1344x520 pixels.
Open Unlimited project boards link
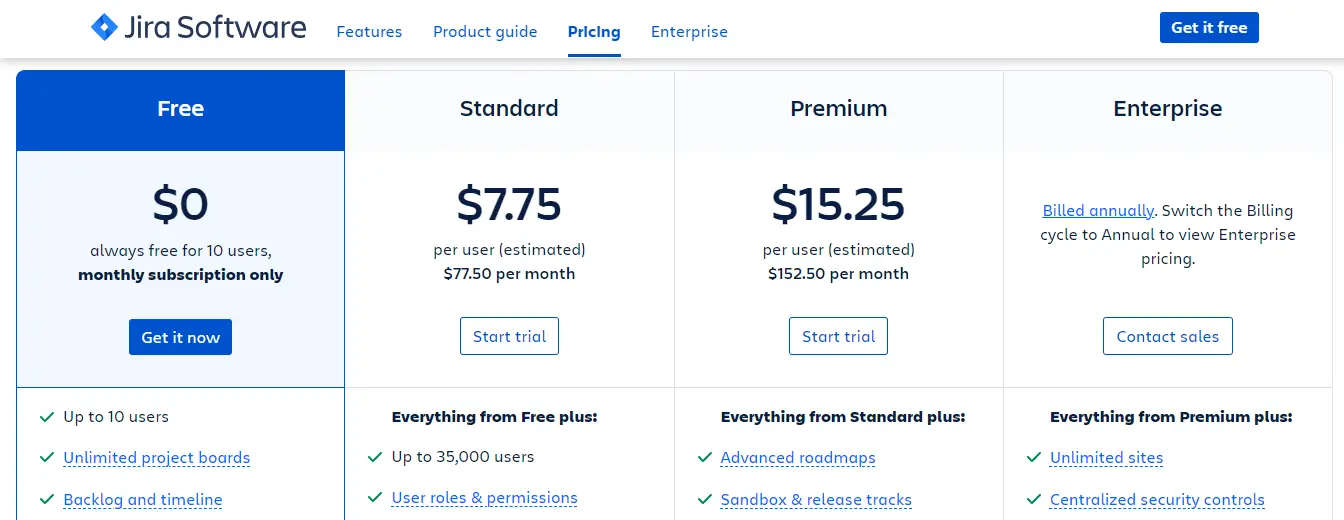point(156,458)
